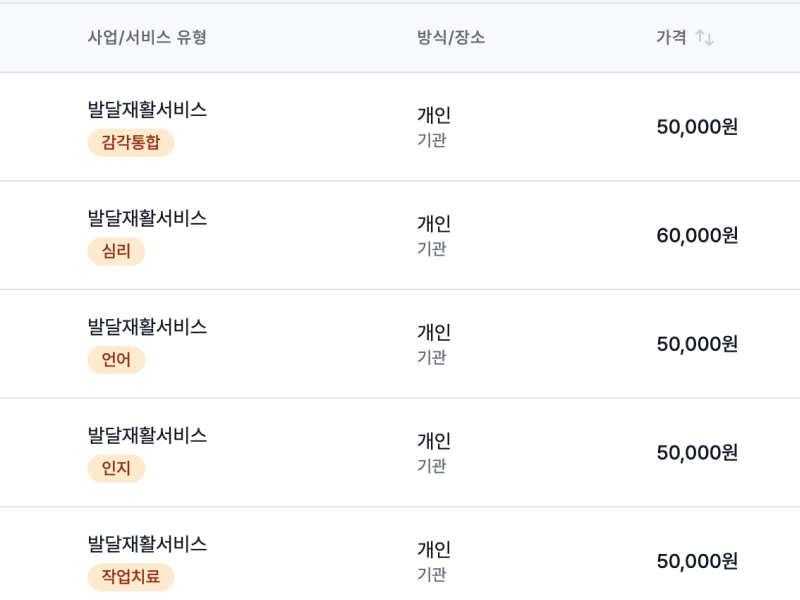
Task: Select the 언어 category badge
Action: pyautogui.click(x=116, y=361)
